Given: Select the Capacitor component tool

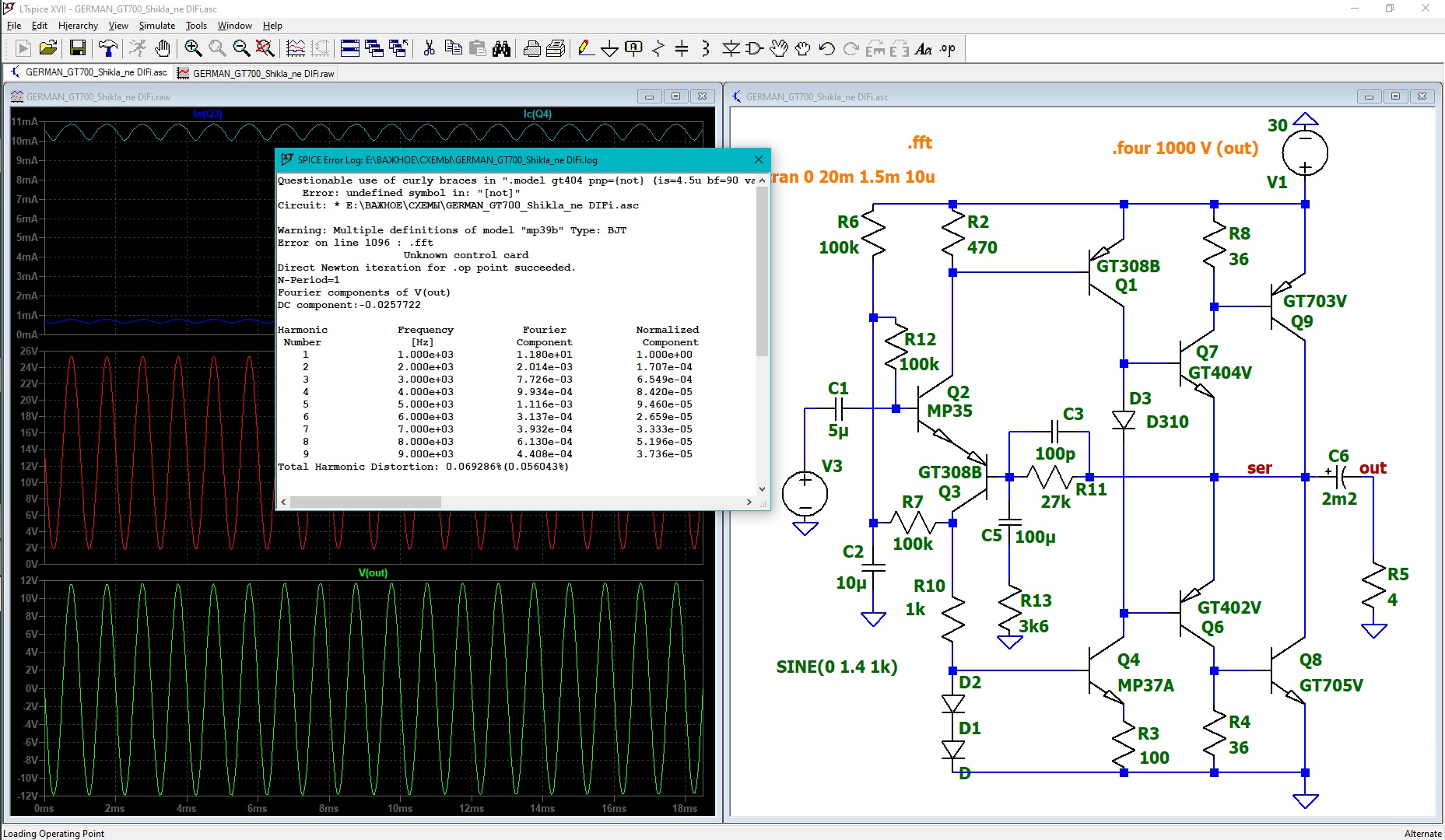Looking at the screenshot, I should coord(682,48).
